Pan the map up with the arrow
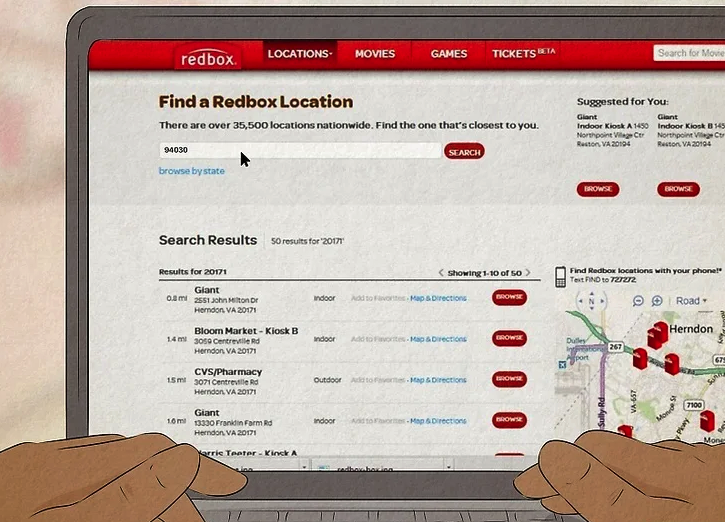 pyautogui.click(x=591, y=293)
